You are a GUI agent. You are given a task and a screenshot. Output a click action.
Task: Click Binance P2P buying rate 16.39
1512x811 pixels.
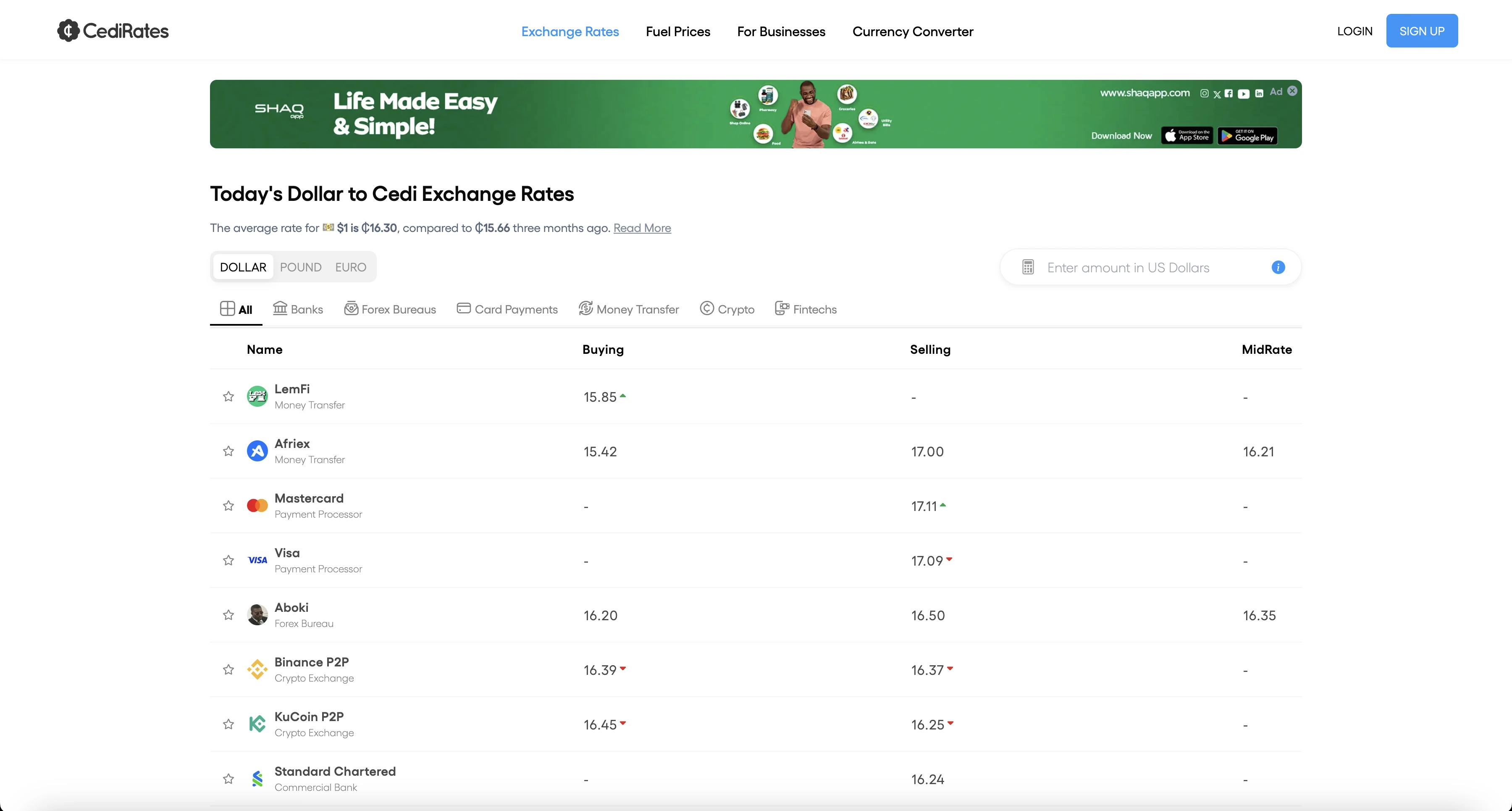600,670
